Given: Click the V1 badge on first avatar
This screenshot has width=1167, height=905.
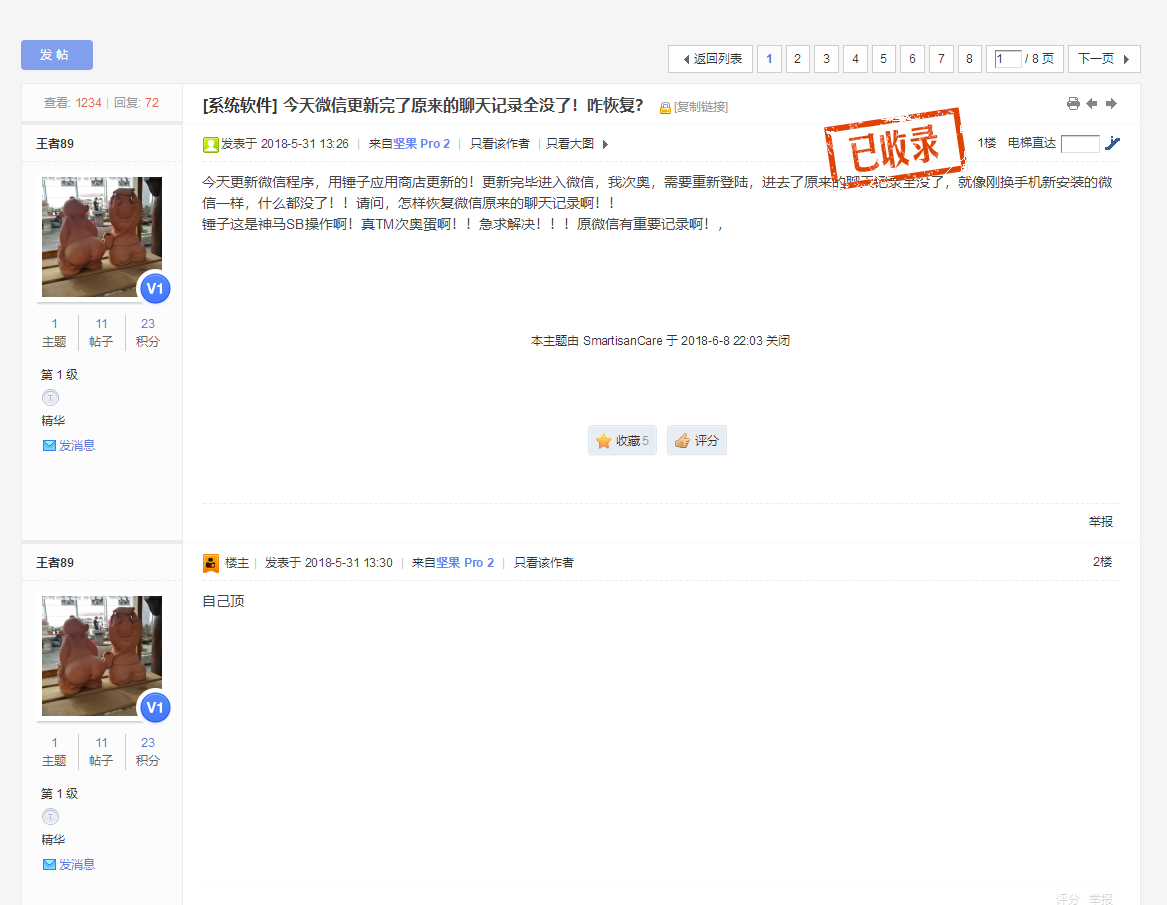Looking at the screenshot, I should 155,289.
